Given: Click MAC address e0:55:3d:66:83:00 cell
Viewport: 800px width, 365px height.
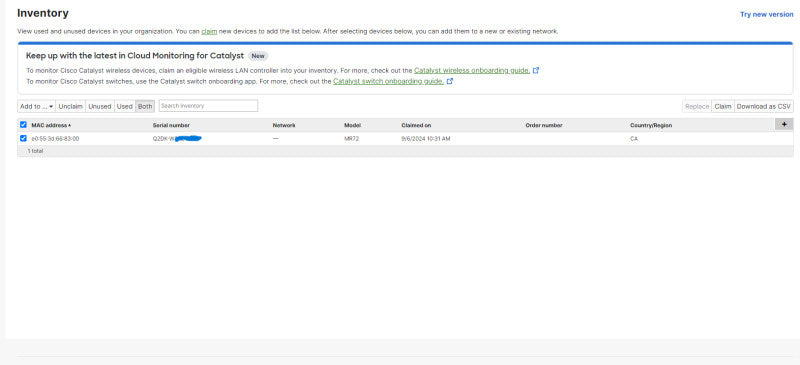Looking at the screenshot, I should pos(55,139).
